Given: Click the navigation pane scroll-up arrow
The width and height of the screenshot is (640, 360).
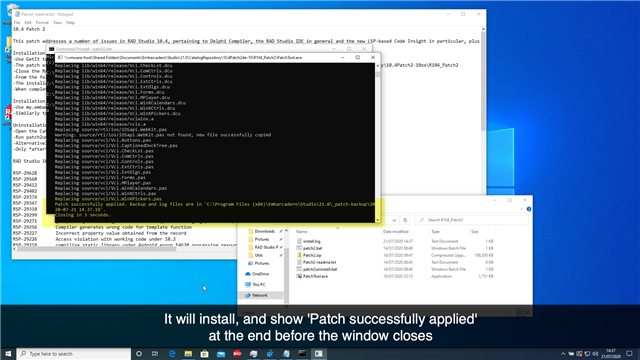Looking at the screenshot, I should 286,231.
